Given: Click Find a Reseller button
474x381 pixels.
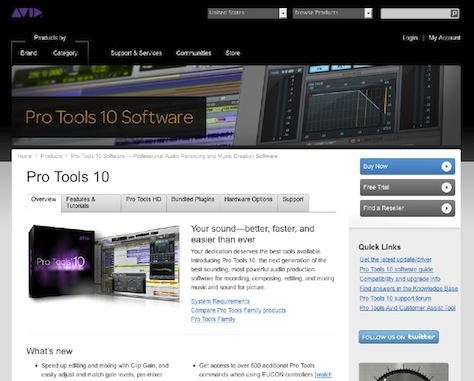Looking at the screenshot, I should point(407,208).
